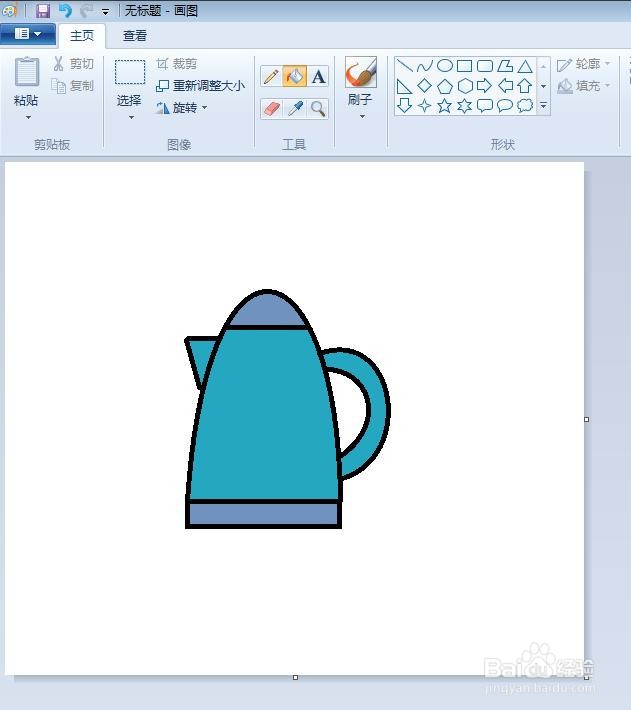
Task: Click the Crop button
Action: click(x=177, y=64)
